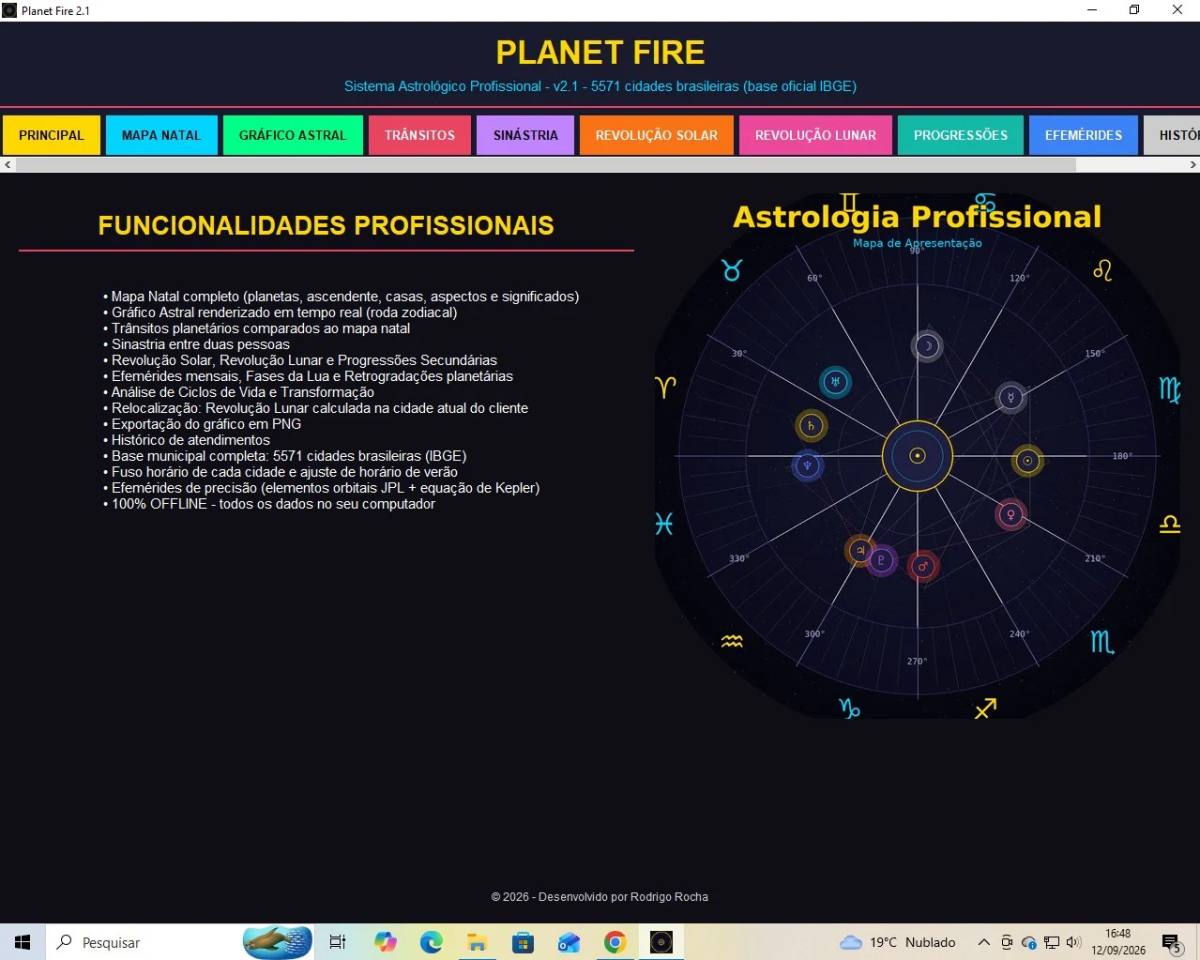Click the '330°' degree label on the wheel
Image resolution: width=1200 pixels, height=960 pixels.
(x=738, y=558)
